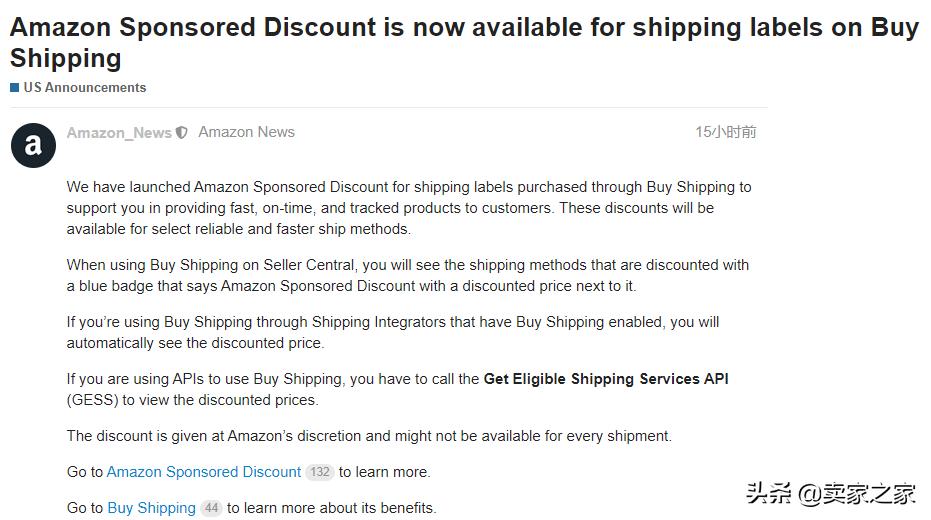Click the paragraph about Seller Central blue badge
Viewport: 931px width, 520px height.
click(407, 275)
